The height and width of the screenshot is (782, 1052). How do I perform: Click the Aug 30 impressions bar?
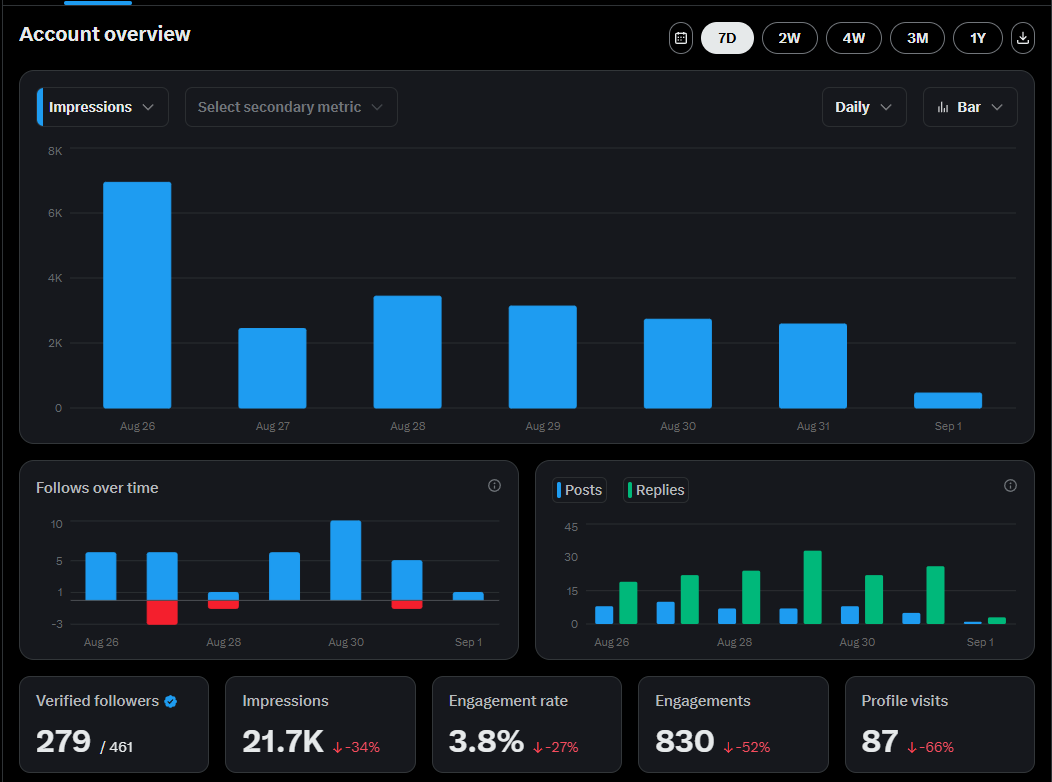point(678,364)
